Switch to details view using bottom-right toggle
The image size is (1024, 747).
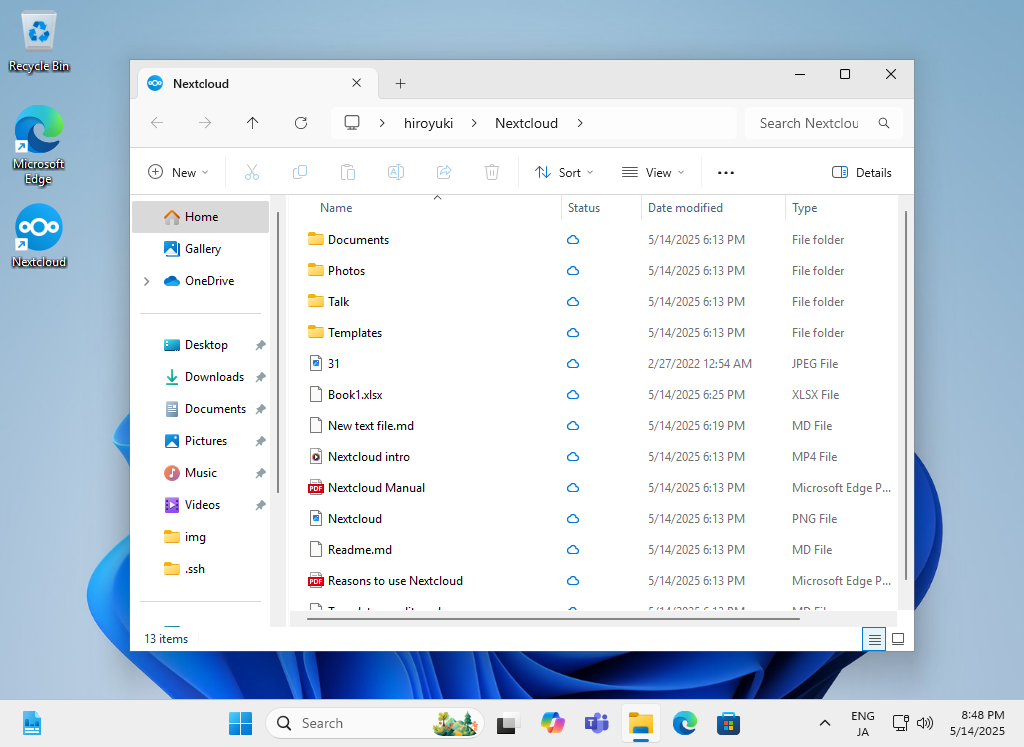point(873,638)
